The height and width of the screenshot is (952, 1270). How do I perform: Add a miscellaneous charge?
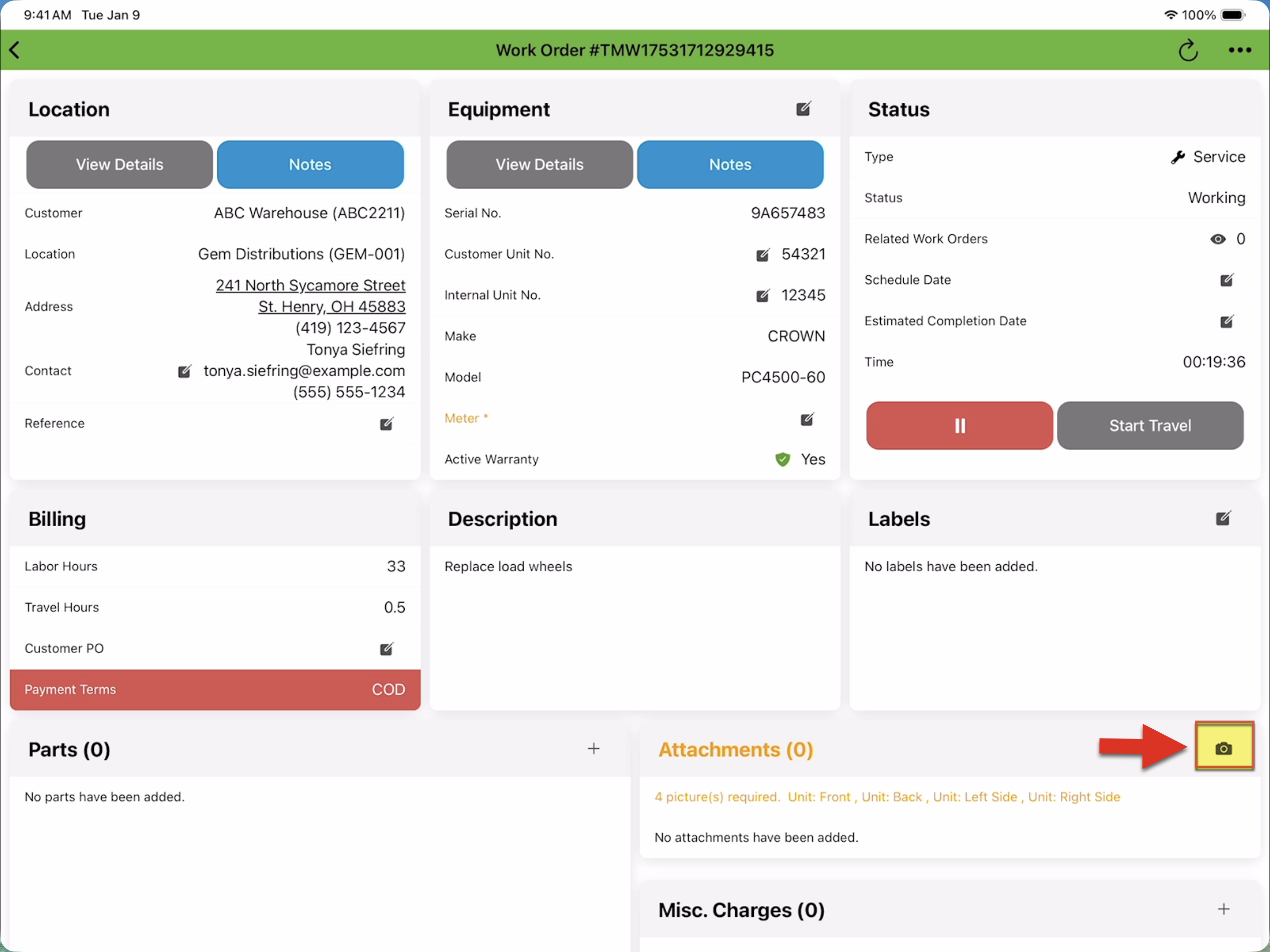point(1223,909)
